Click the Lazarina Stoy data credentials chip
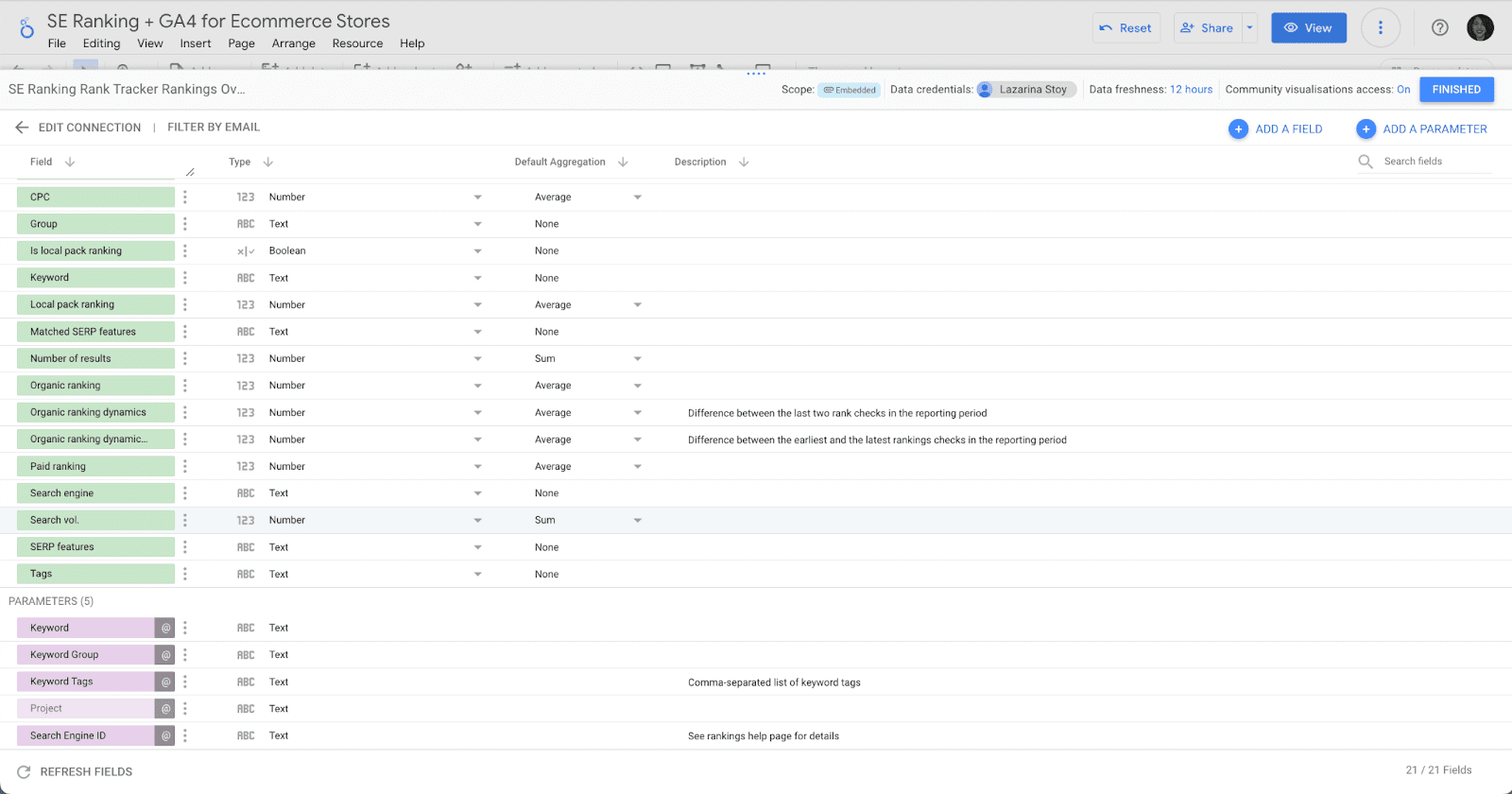Image resolution: width=1512 pixels, height=794 pixels. click(1026, 90)
